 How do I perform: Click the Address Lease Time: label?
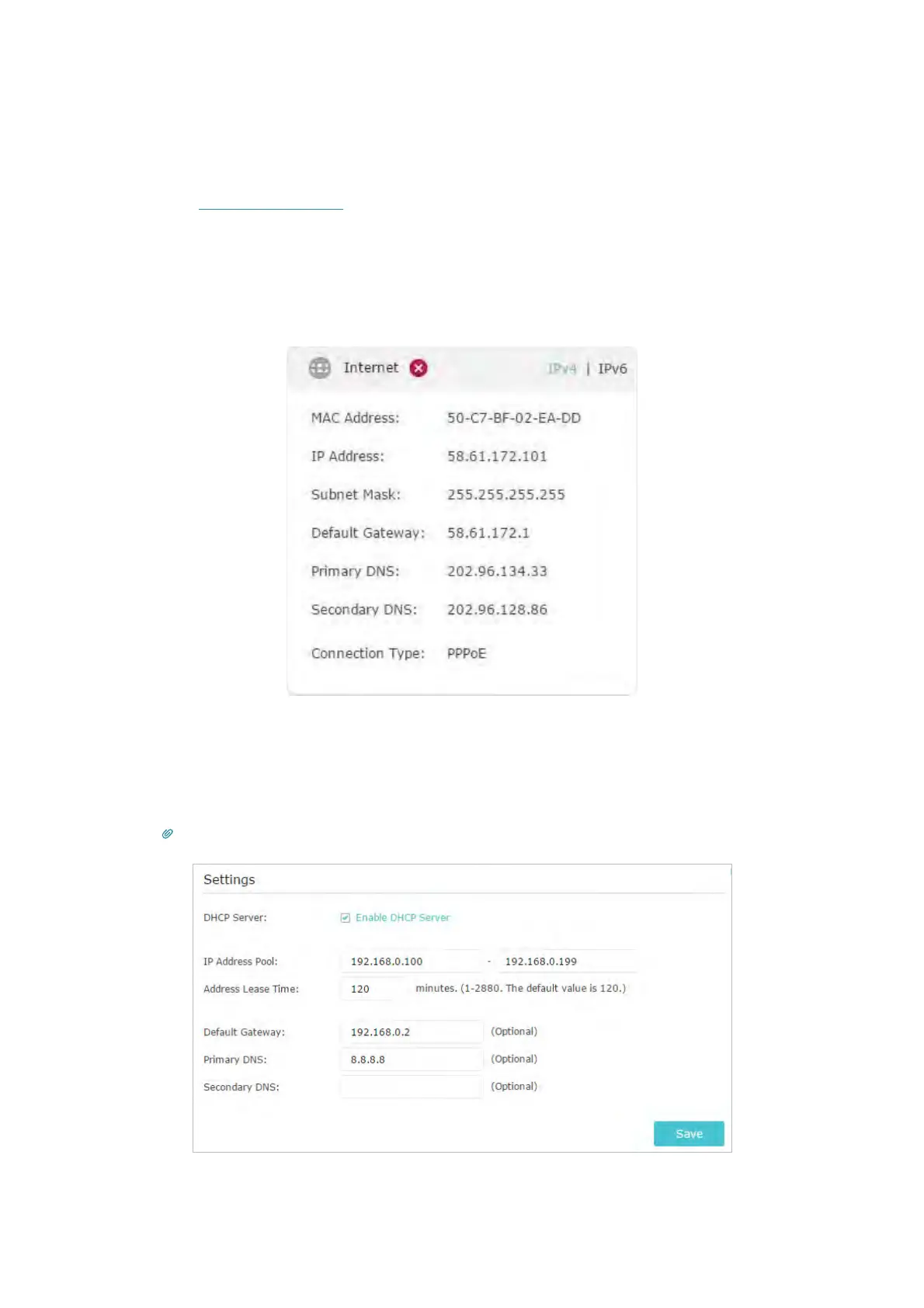[251, 989]
